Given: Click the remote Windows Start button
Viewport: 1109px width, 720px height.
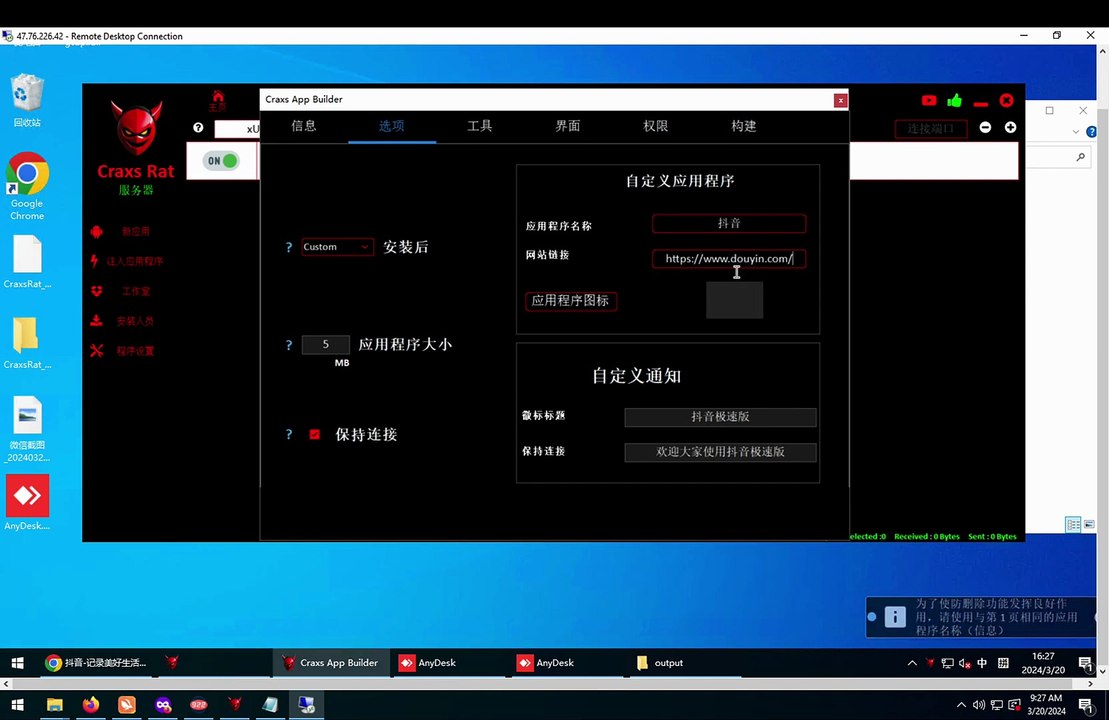Looking at the screenshot, I should click(x=18, y=663).
